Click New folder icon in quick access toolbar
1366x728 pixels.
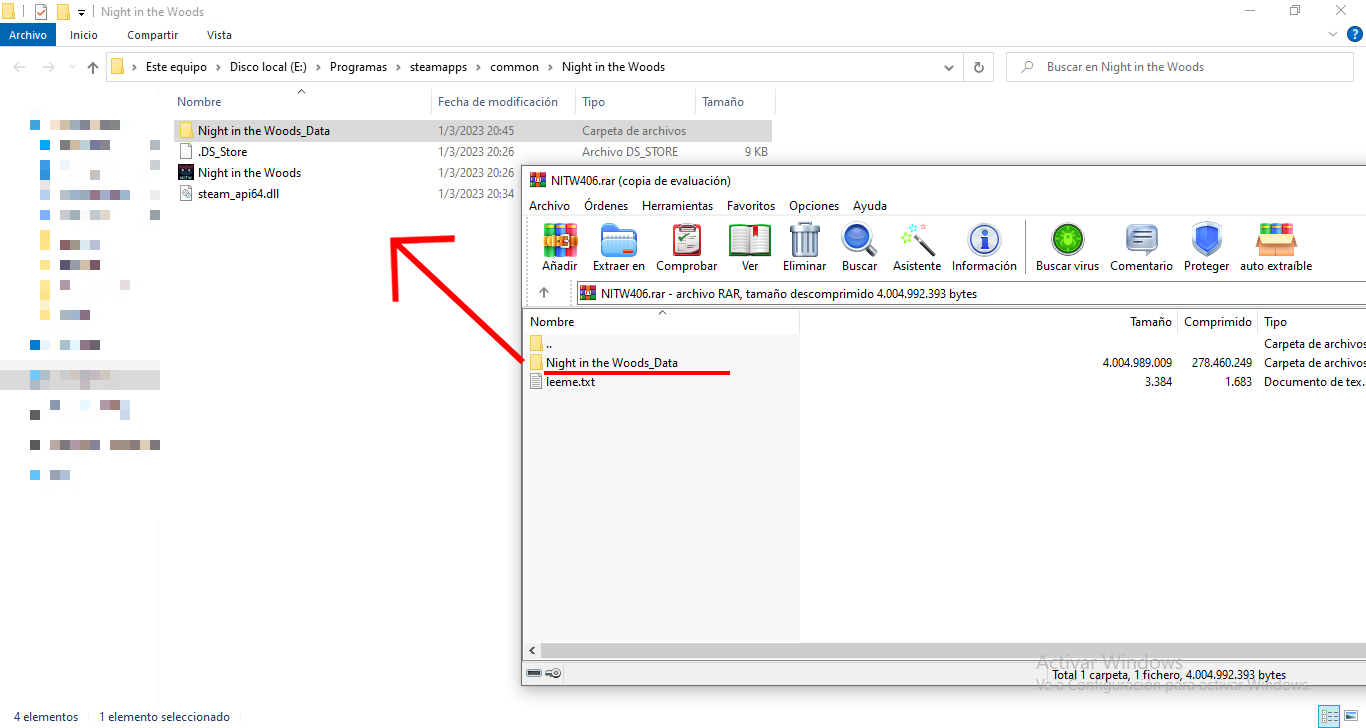click(x=63, y=12)
